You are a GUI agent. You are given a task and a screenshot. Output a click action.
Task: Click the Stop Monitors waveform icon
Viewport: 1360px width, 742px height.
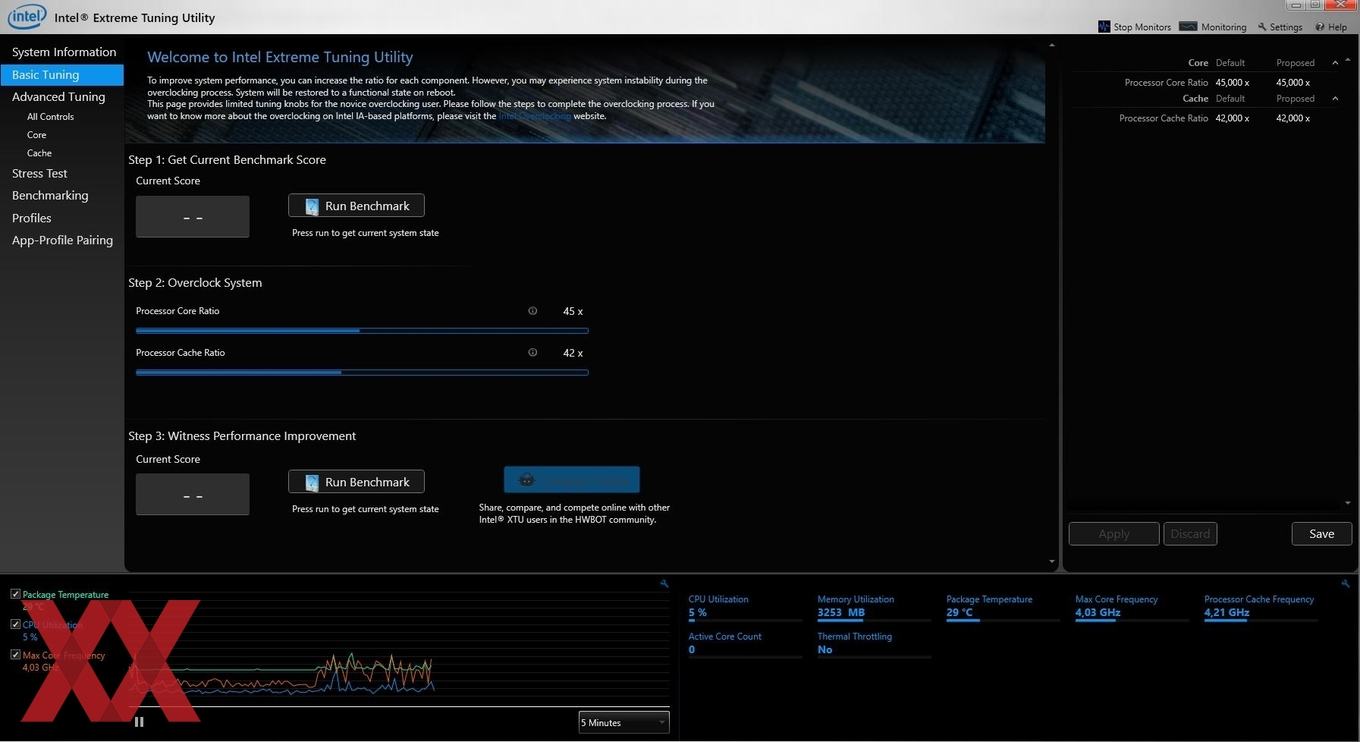[x=1104, y=27]
